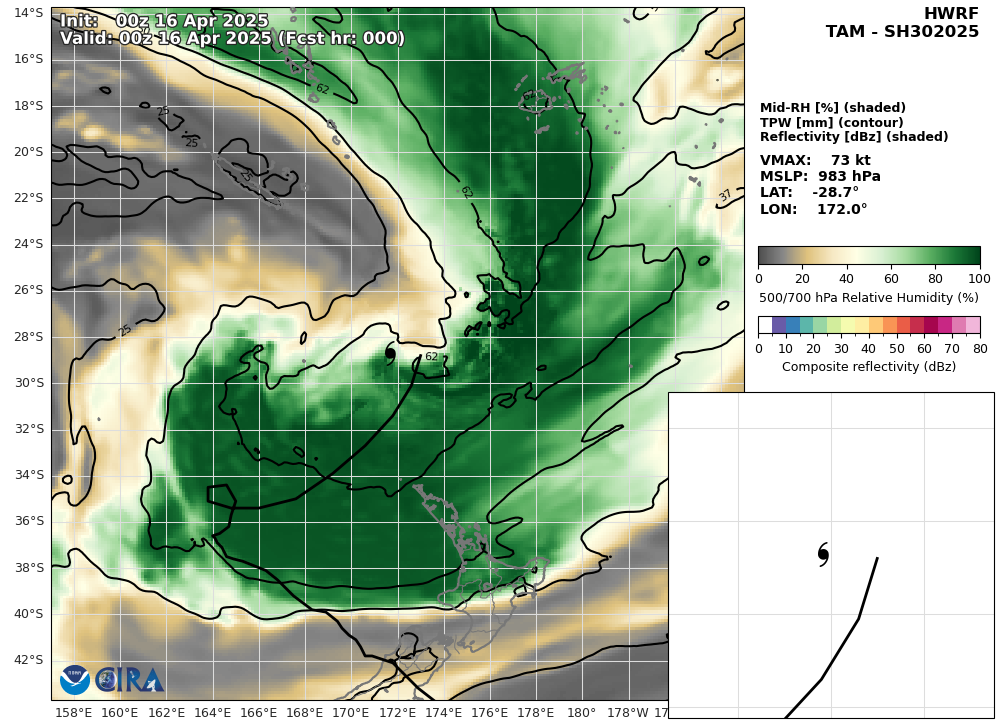
Task: Click the dark green end of humidity colorbar
Action: [x=969, y=256]
